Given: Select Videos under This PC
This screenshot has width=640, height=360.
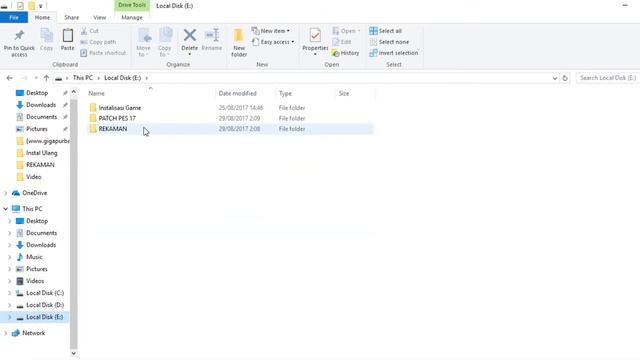Looking at the screenshot, I should coord(35,281).
